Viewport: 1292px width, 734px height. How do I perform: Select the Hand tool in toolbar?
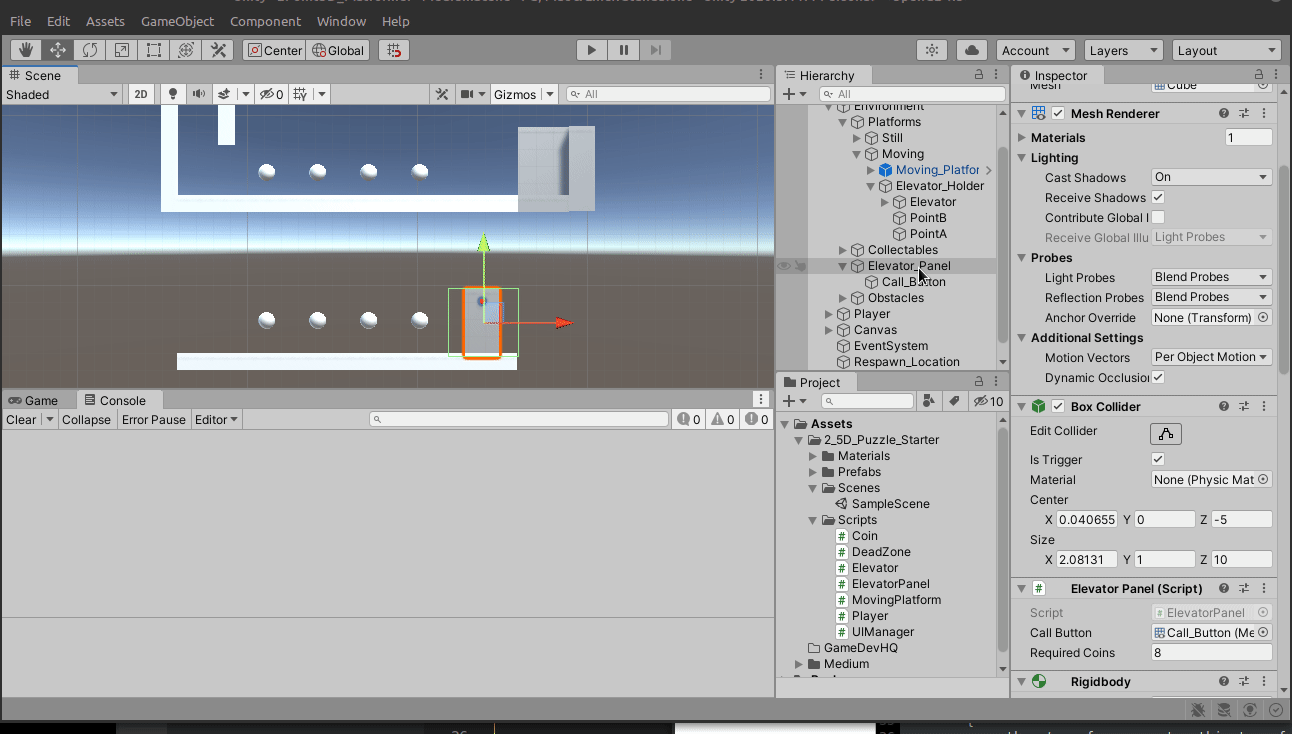coord(26,50)
